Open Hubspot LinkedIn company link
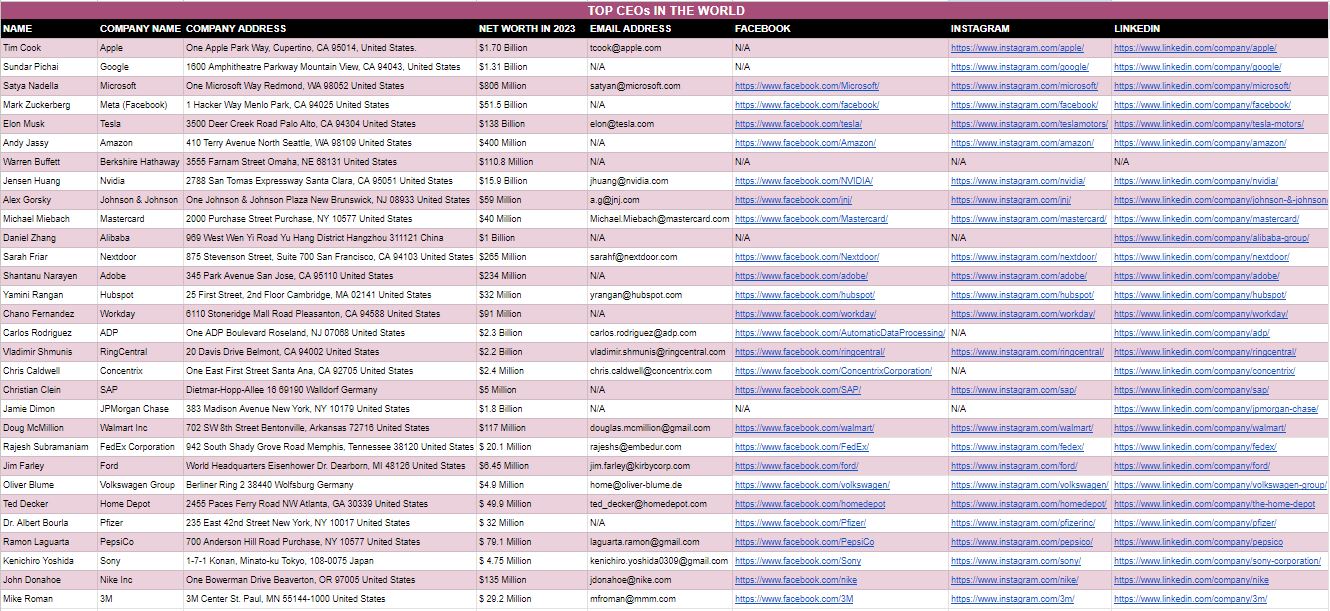The width and height of the screenshot is (1330, 611). pyautogui.click(x=1200, y=295)
